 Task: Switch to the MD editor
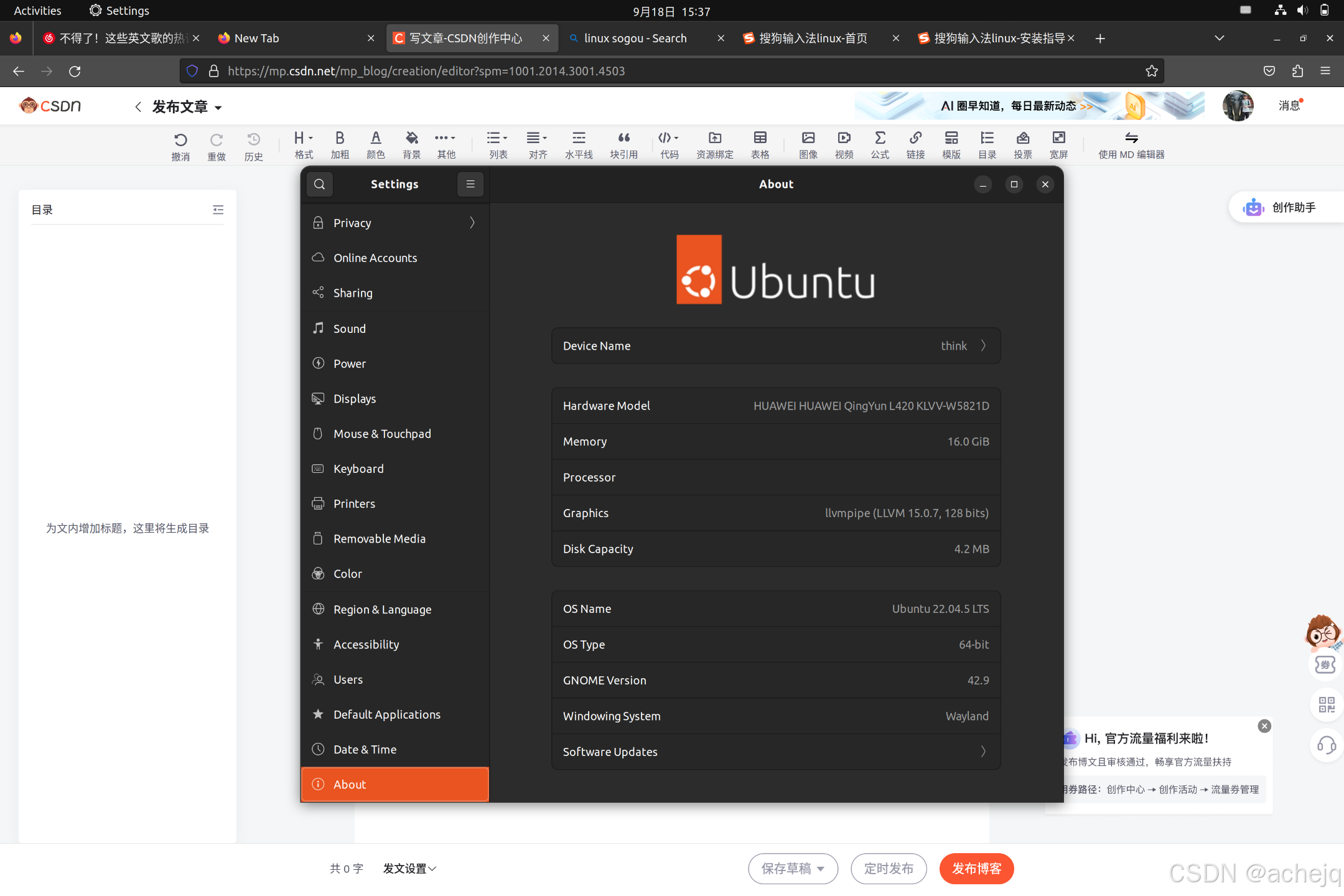point(1131,144)
